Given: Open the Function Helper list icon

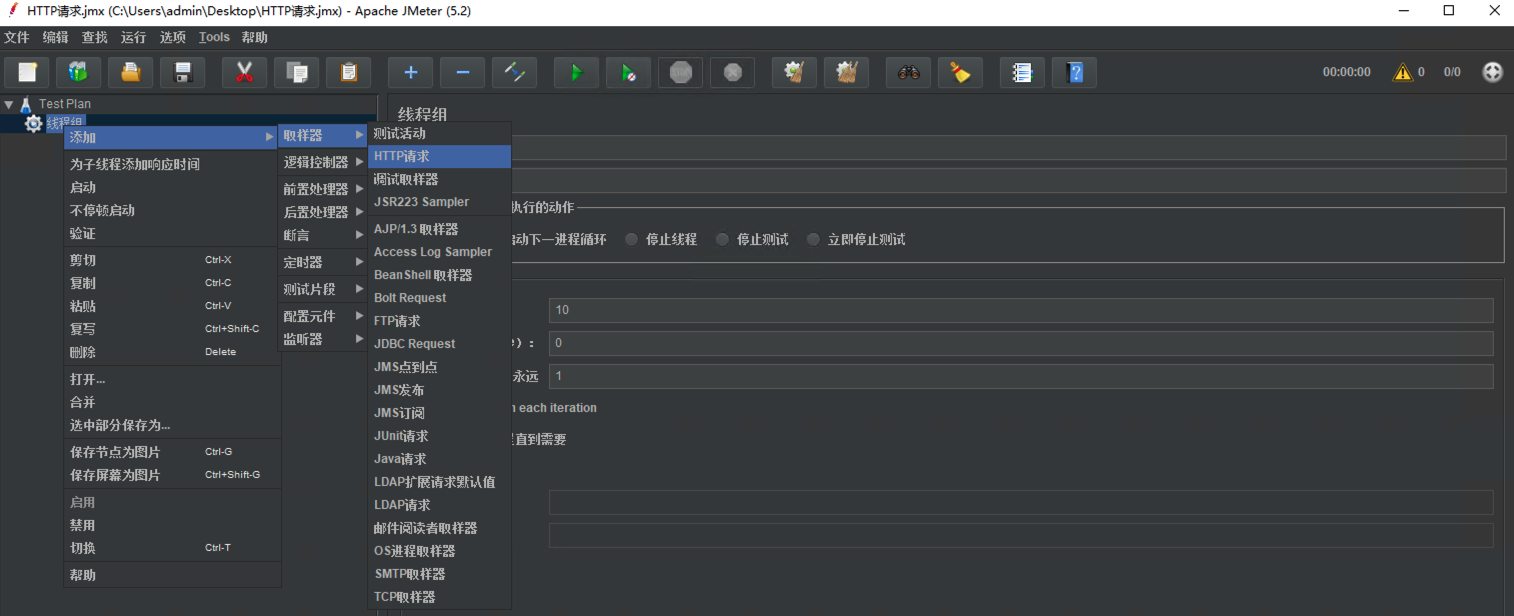Looking at the screenshot, I should (1022, 72).
